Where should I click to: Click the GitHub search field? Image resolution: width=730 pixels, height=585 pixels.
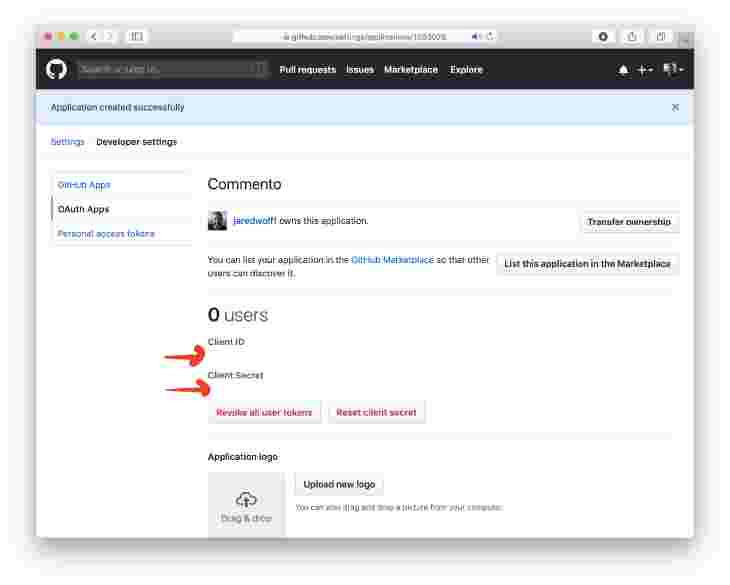click(172, 69)
